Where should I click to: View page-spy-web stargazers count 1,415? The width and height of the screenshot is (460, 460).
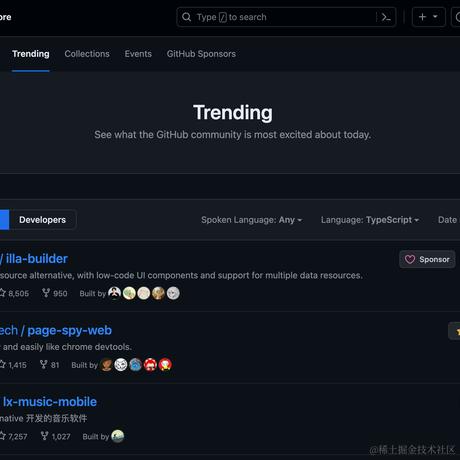tap(13, 365)
